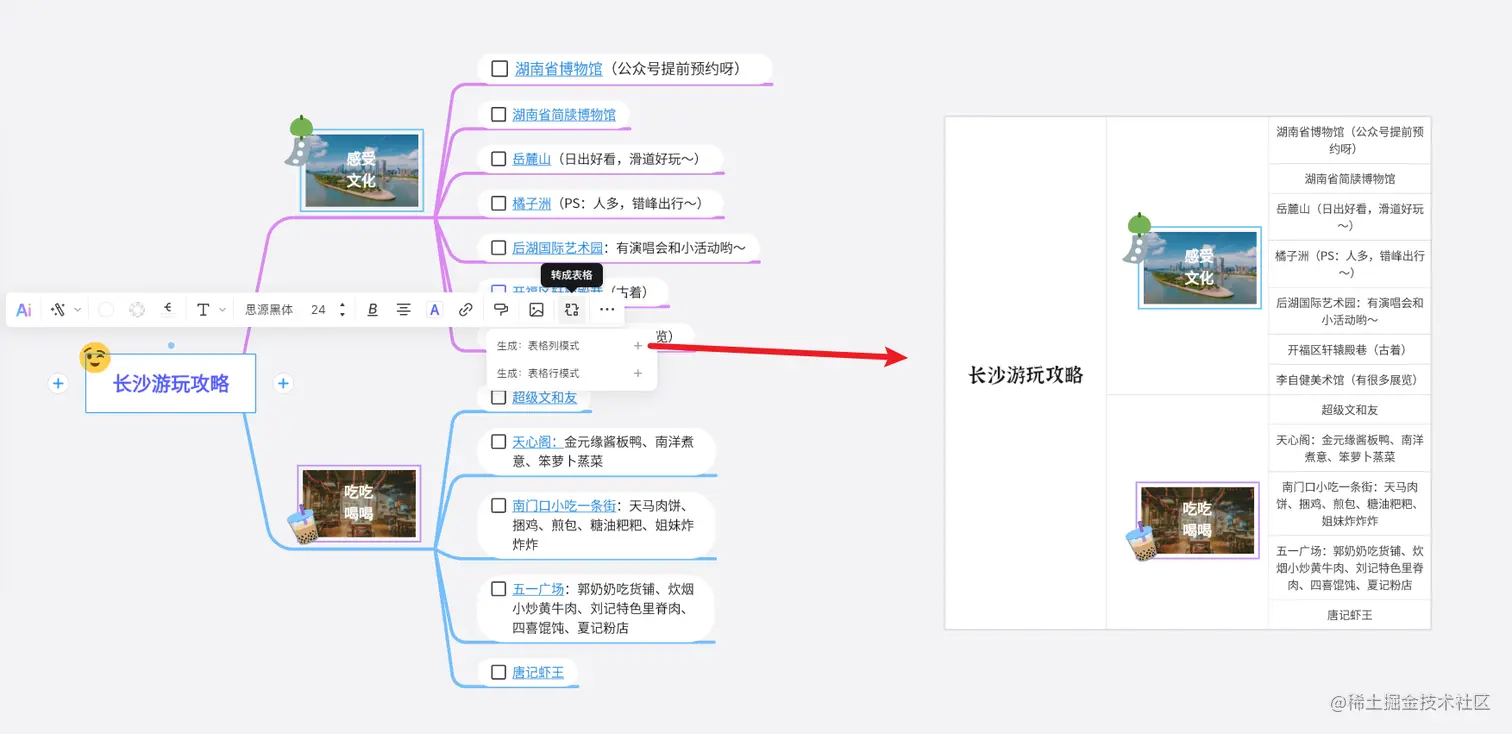Image resolution: width=1512 pixels, height=734 pixels.
Task: Check the 五一广场 checkbox
Action: click(x=498, y=588)
